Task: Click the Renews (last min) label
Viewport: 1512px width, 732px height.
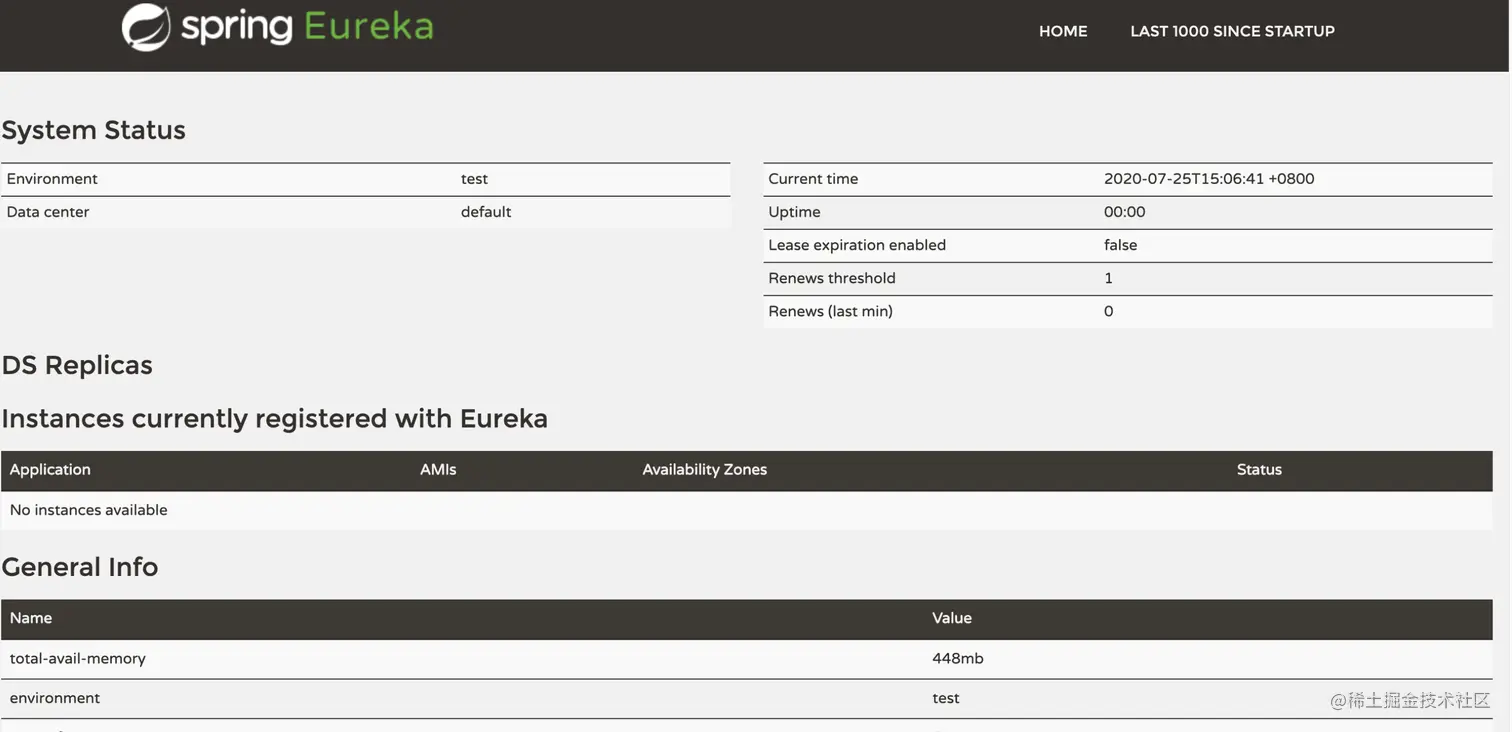Action: [830, 311]
